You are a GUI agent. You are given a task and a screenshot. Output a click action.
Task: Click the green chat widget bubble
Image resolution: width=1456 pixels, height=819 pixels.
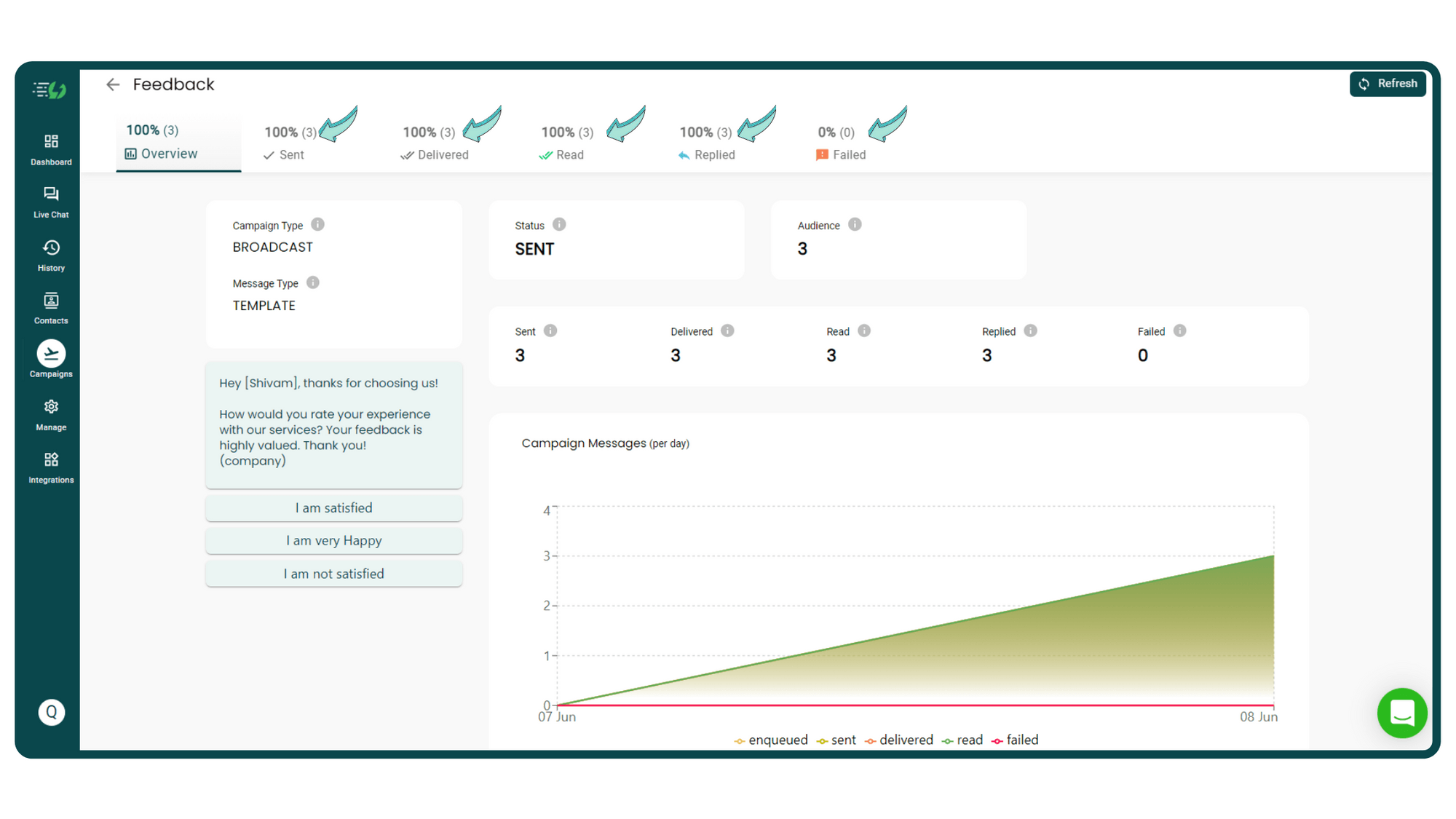1401,713
